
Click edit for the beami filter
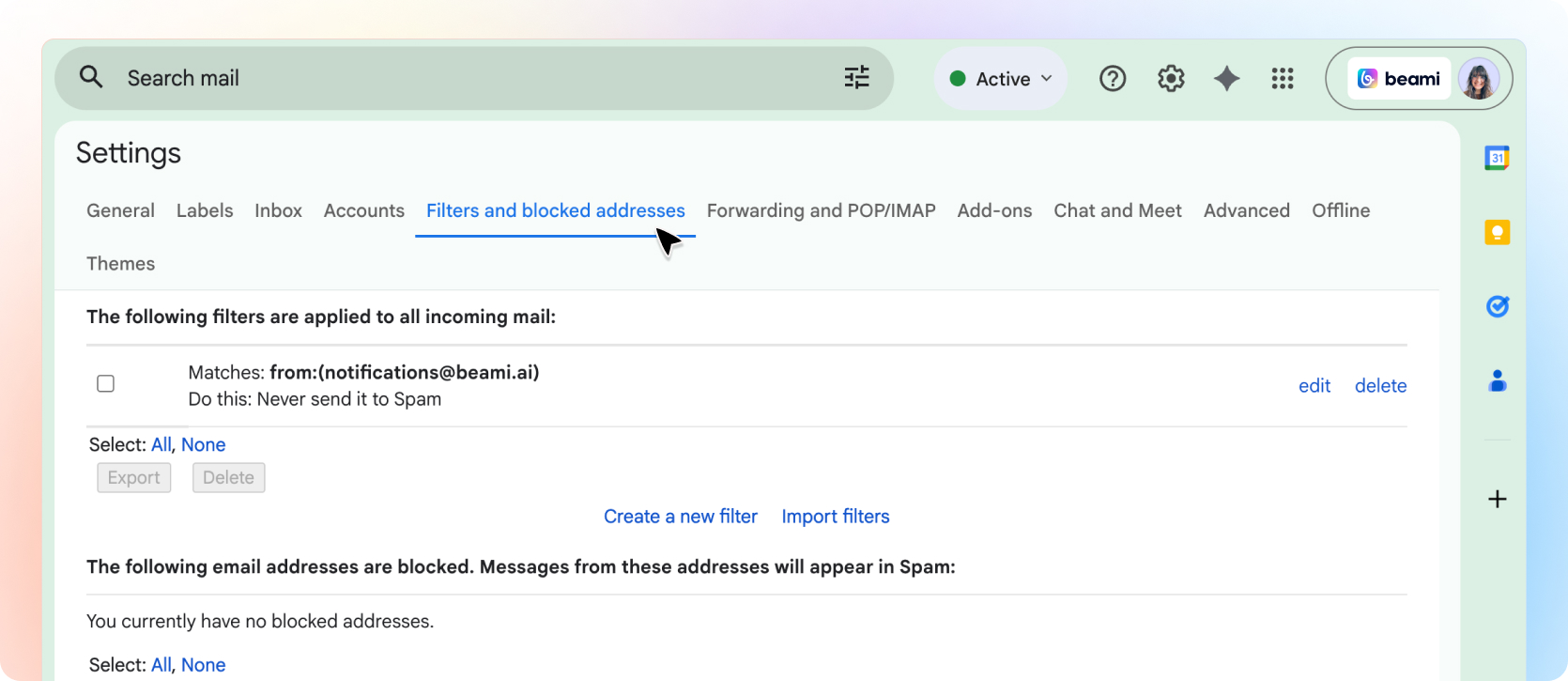tap(1314, 386)
